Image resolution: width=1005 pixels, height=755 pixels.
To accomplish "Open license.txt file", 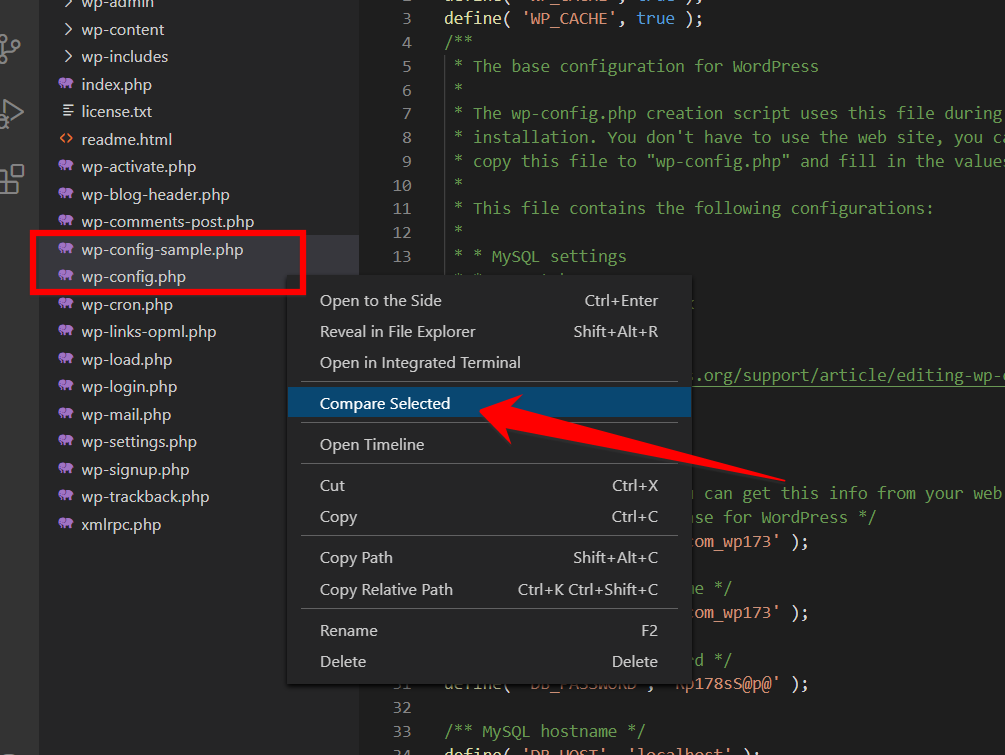I will tap(116, 112).
